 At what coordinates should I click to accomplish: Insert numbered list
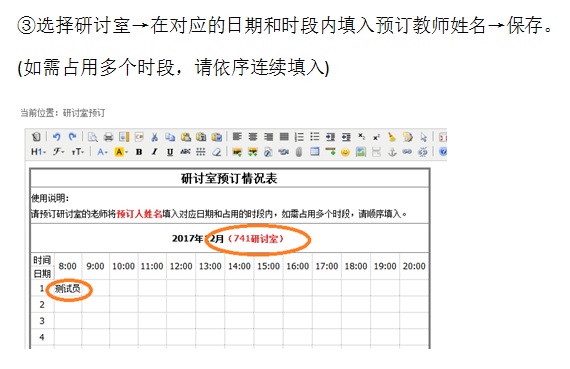pyautogui.click(x=299, y=137)
